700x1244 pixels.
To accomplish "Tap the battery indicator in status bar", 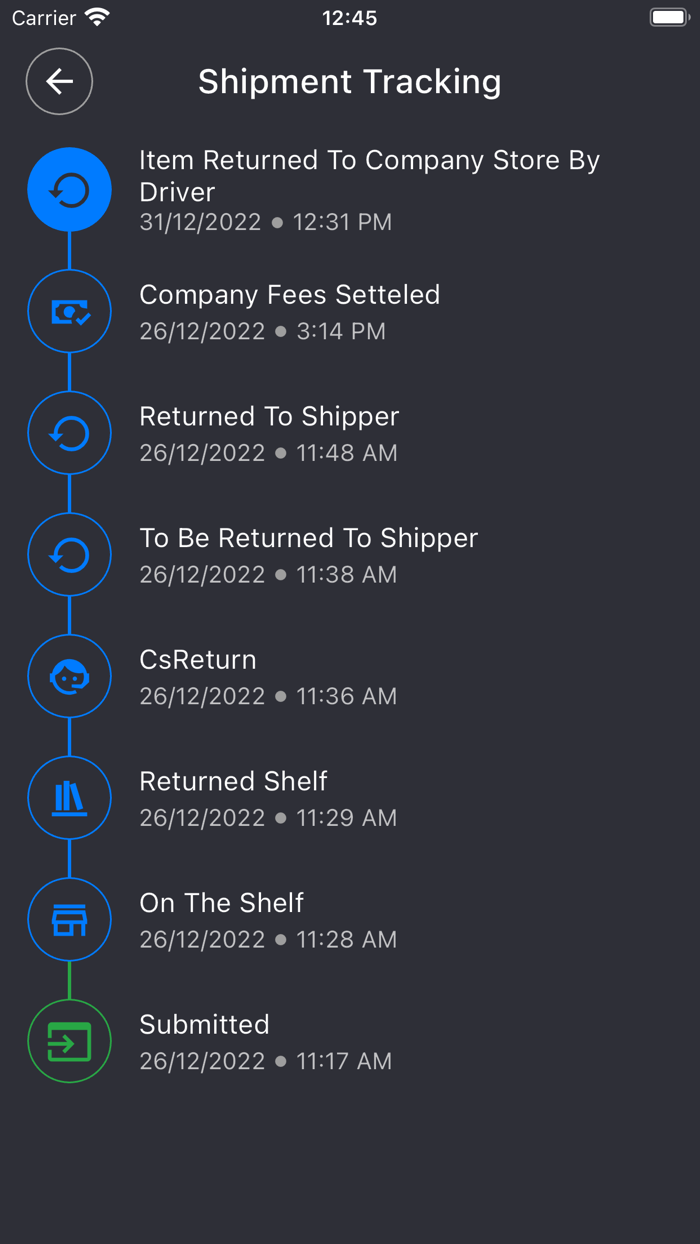I will click(670, 17).
